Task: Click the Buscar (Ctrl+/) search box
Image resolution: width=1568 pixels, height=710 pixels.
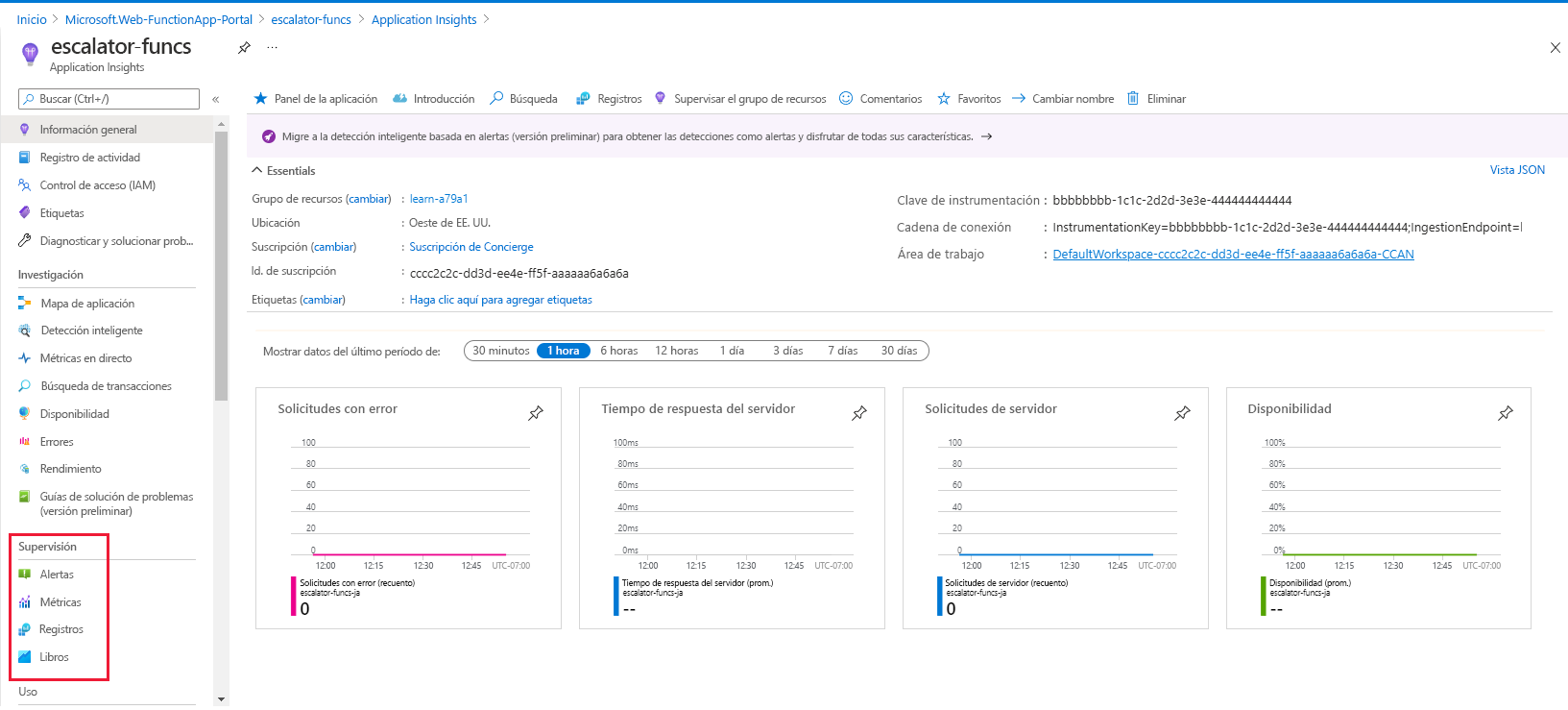Action: [x=109, y=99]
